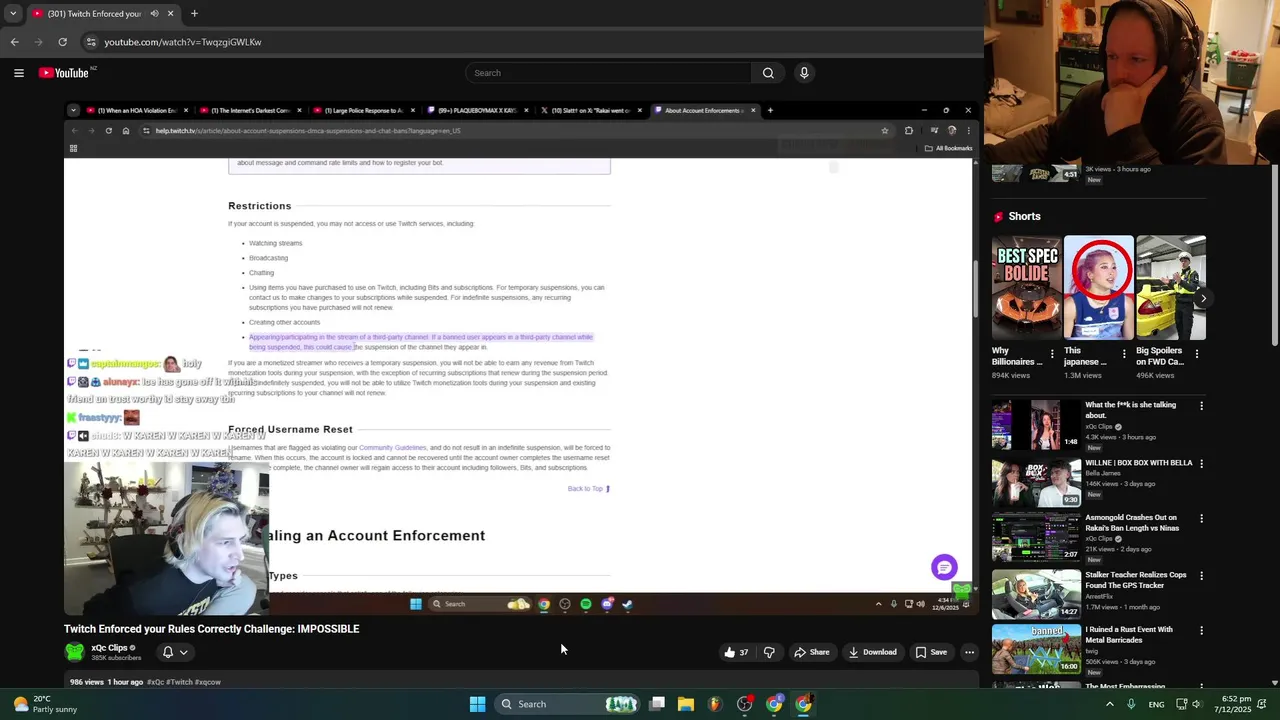This screenshot has width=1280, height=720.
Task: Open options for 'WILLNE | BOX BOX WITH BELLA'
Action: 1201,464
